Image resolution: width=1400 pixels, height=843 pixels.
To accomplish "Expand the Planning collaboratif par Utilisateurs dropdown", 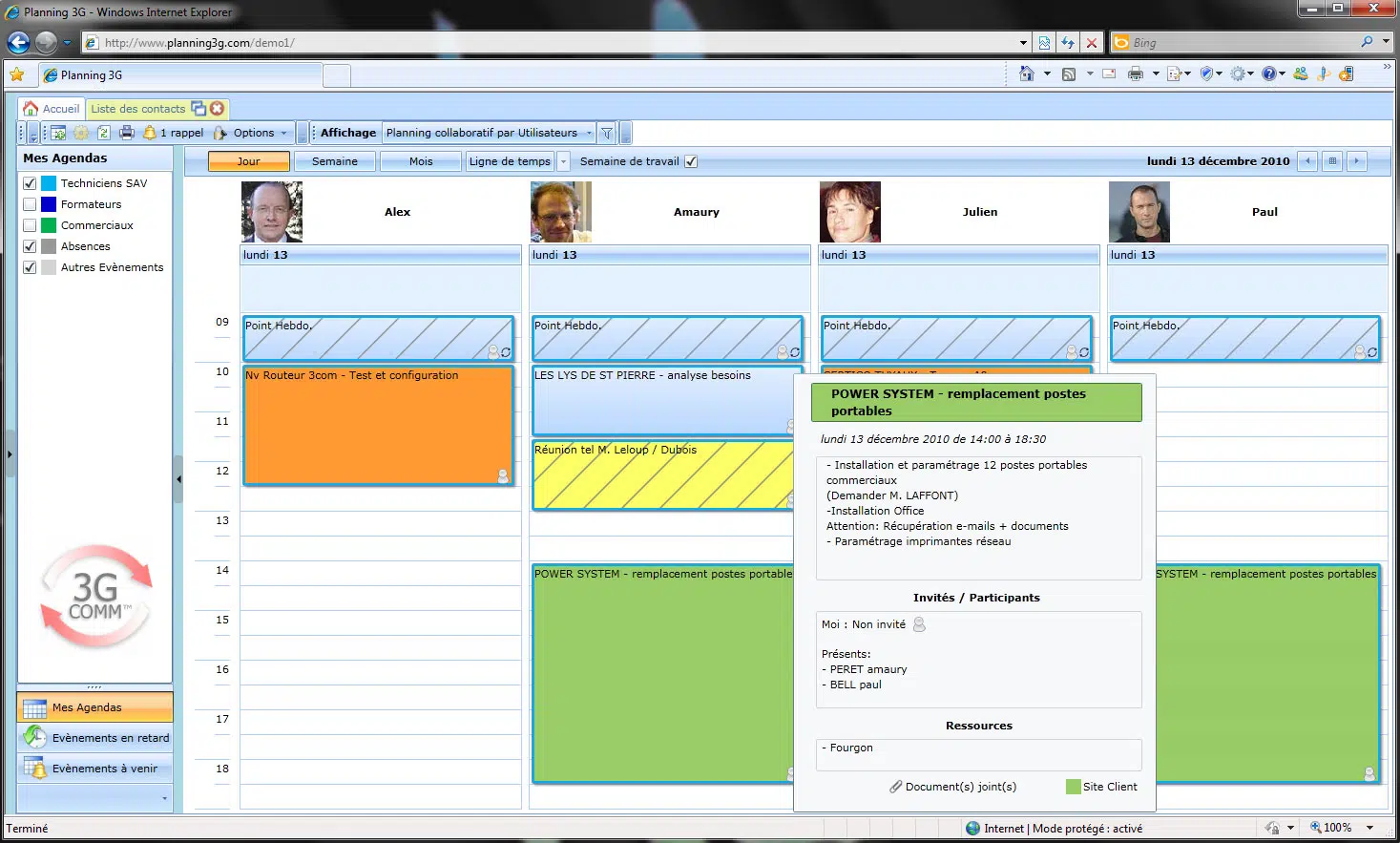I will [x=589, y=134].
